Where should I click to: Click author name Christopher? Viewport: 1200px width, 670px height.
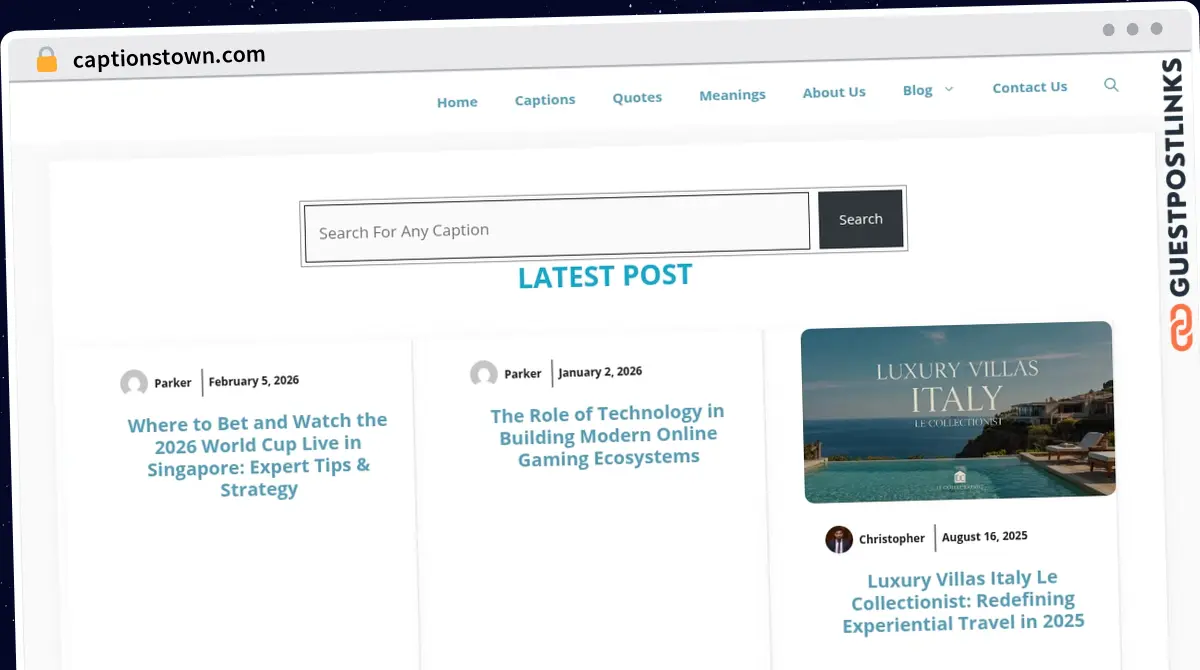892,539
